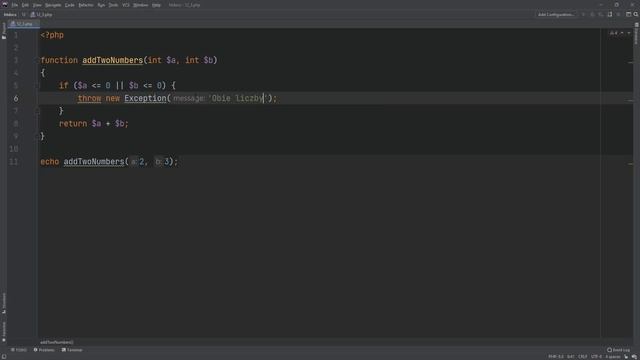Click the 'return' keyword on line 8
The image size is (640, 360).
pos(73,124)
